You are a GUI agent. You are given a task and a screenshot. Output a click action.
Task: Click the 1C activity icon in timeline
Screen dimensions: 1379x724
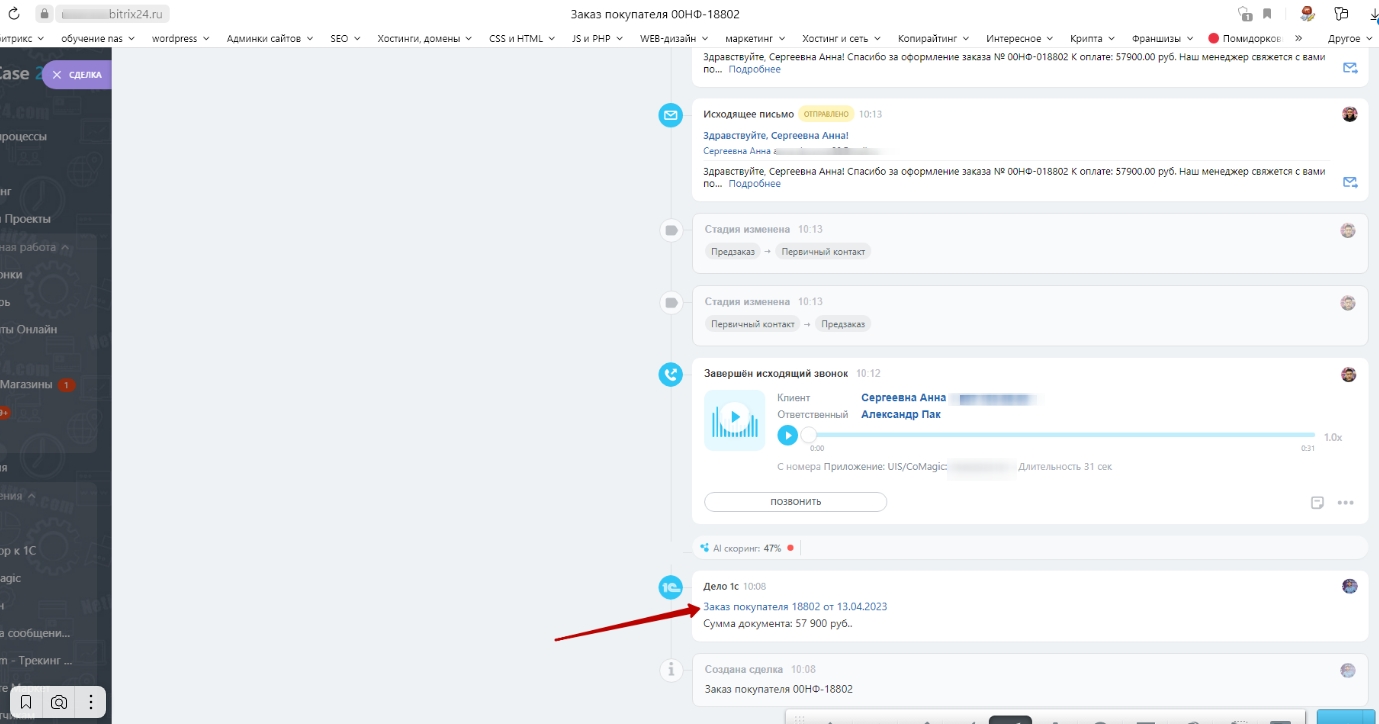coord(670,588)
